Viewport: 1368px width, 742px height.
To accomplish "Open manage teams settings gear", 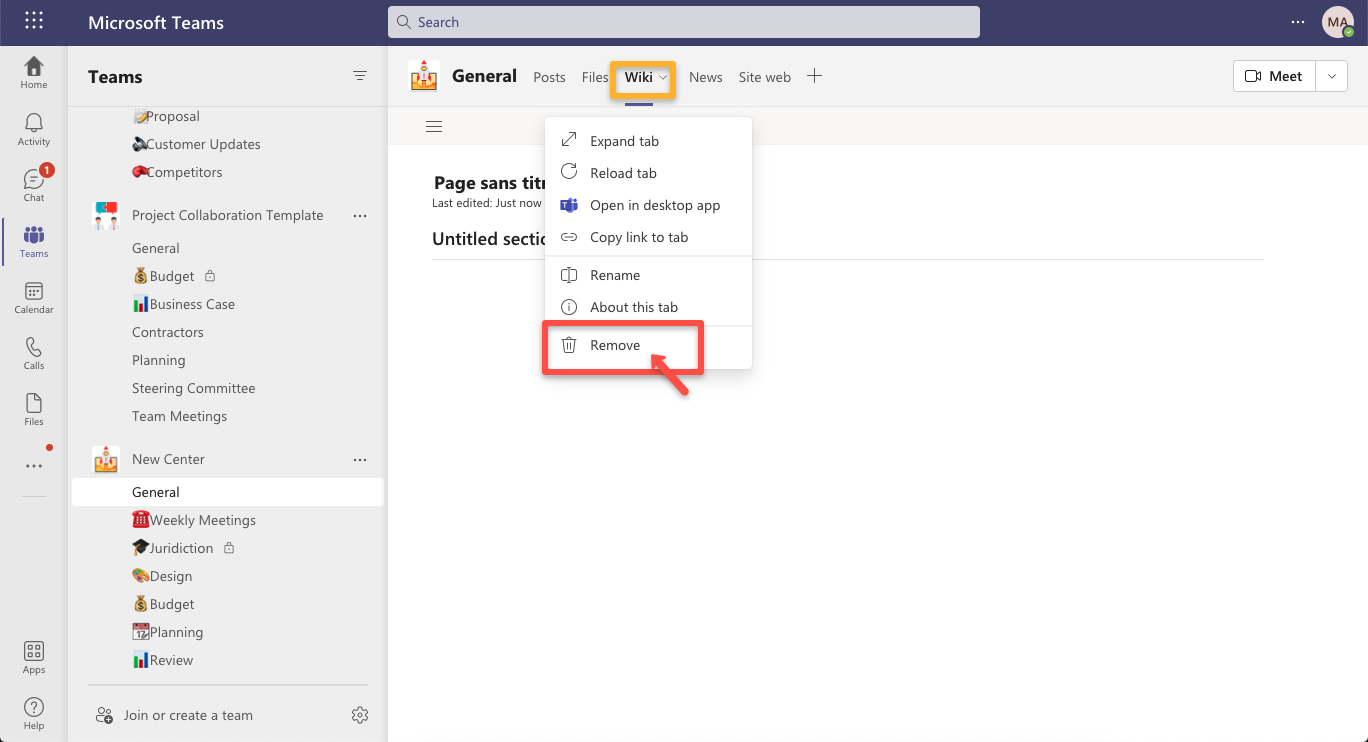I will (x=360, y=715).
